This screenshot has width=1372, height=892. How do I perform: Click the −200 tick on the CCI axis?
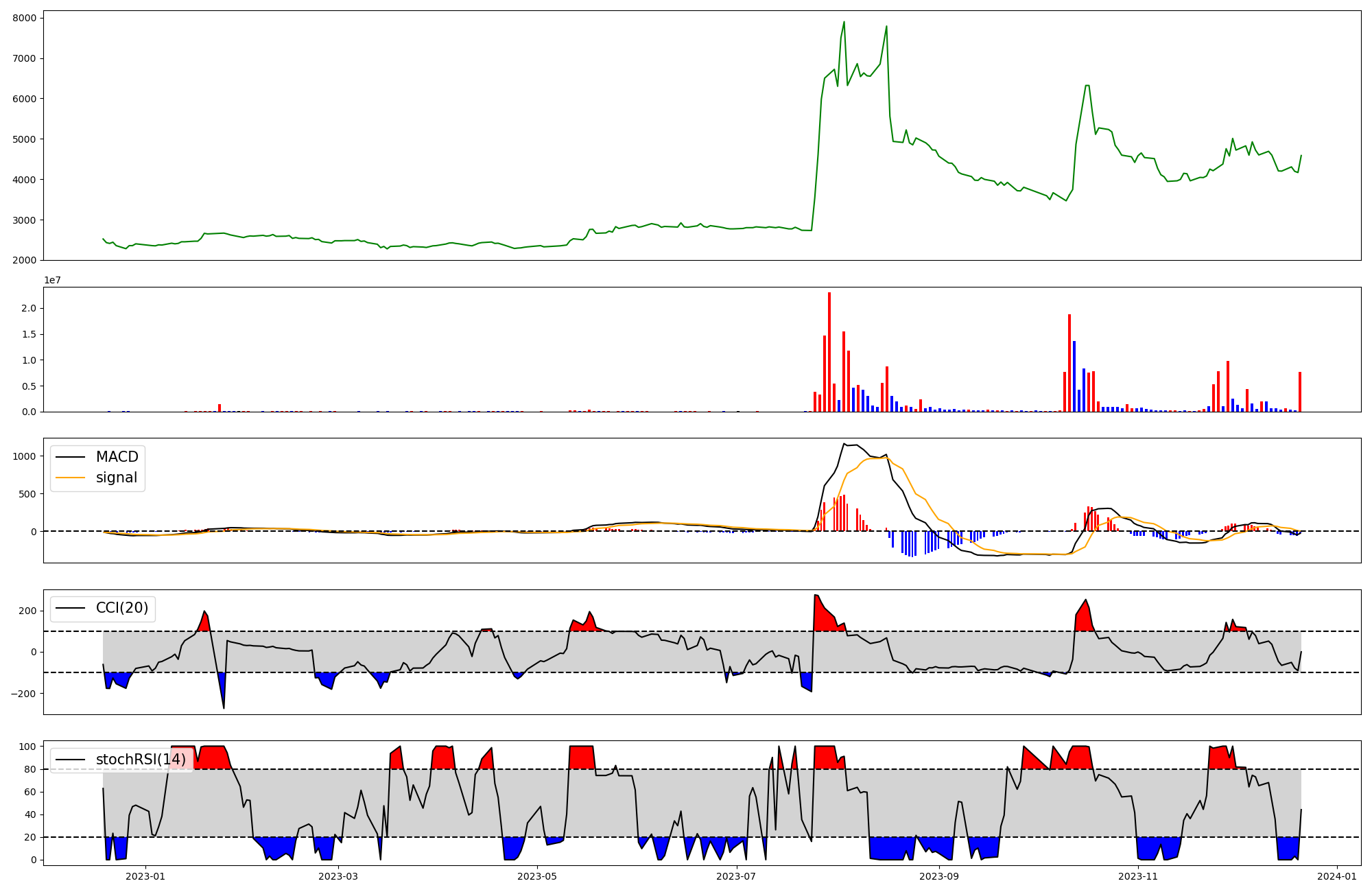tap(23, 694)
